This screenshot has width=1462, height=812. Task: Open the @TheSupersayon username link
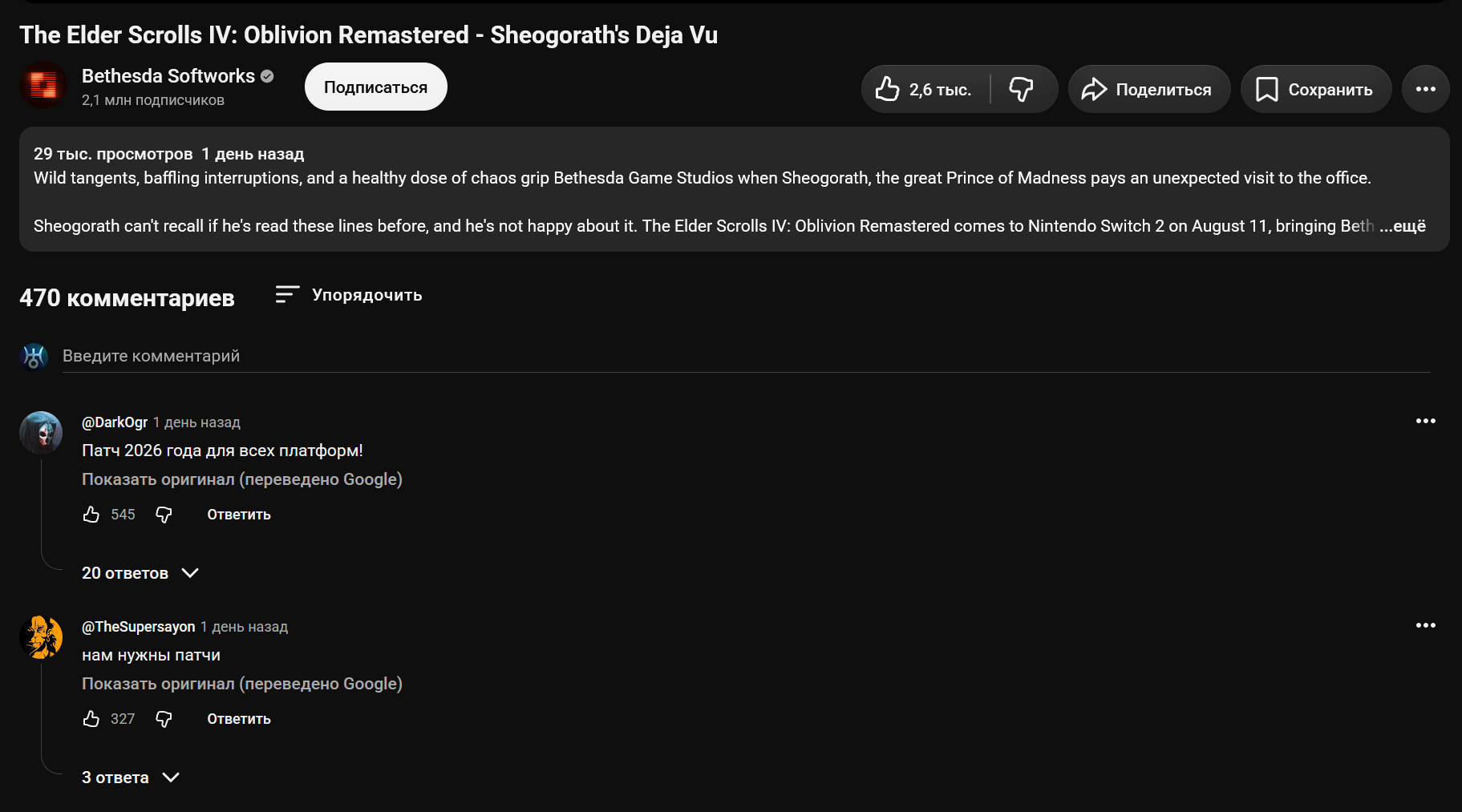click(139, 627)
